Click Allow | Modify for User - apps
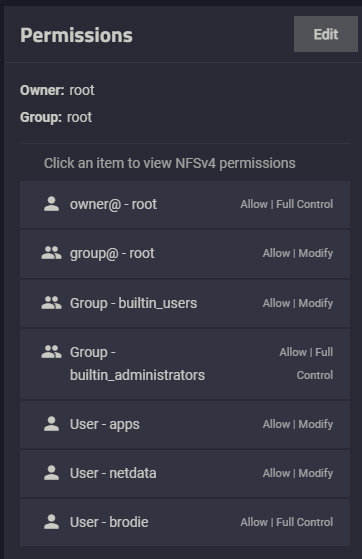This screenshot has height=559, width=362. coord(298,424)
